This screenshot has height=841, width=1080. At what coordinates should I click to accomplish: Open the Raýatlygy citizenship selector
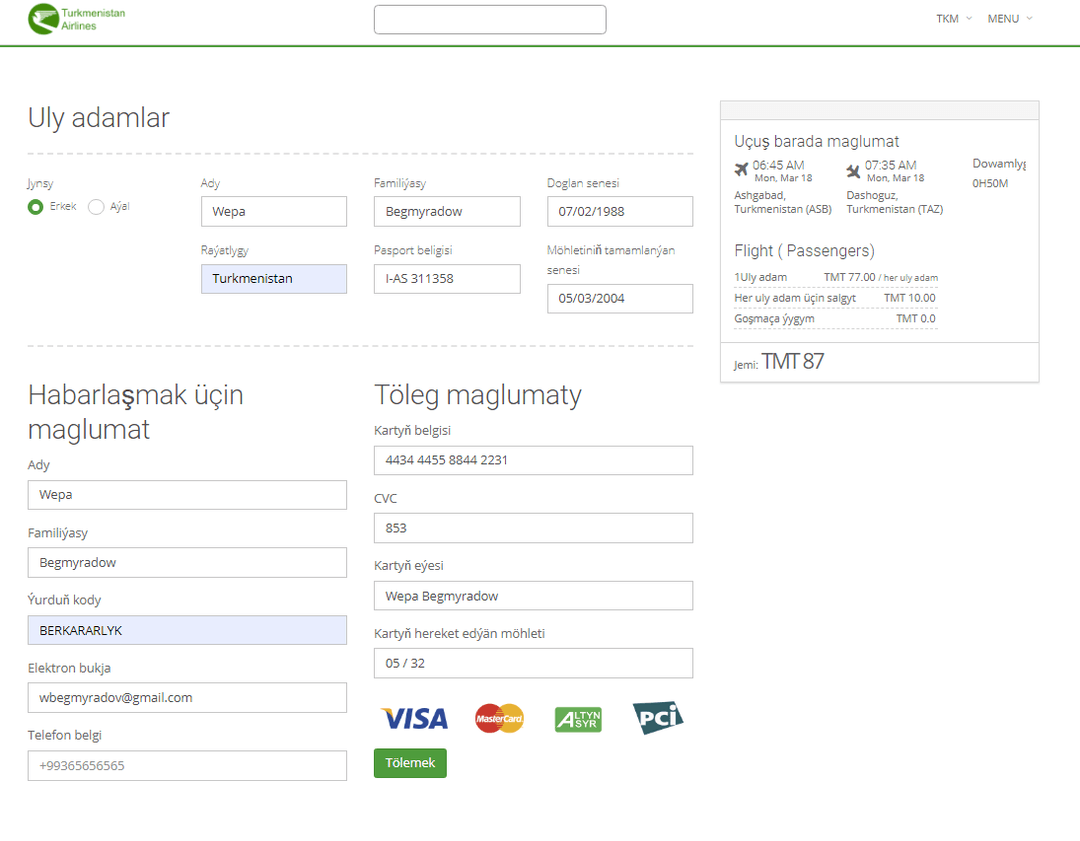273,278
